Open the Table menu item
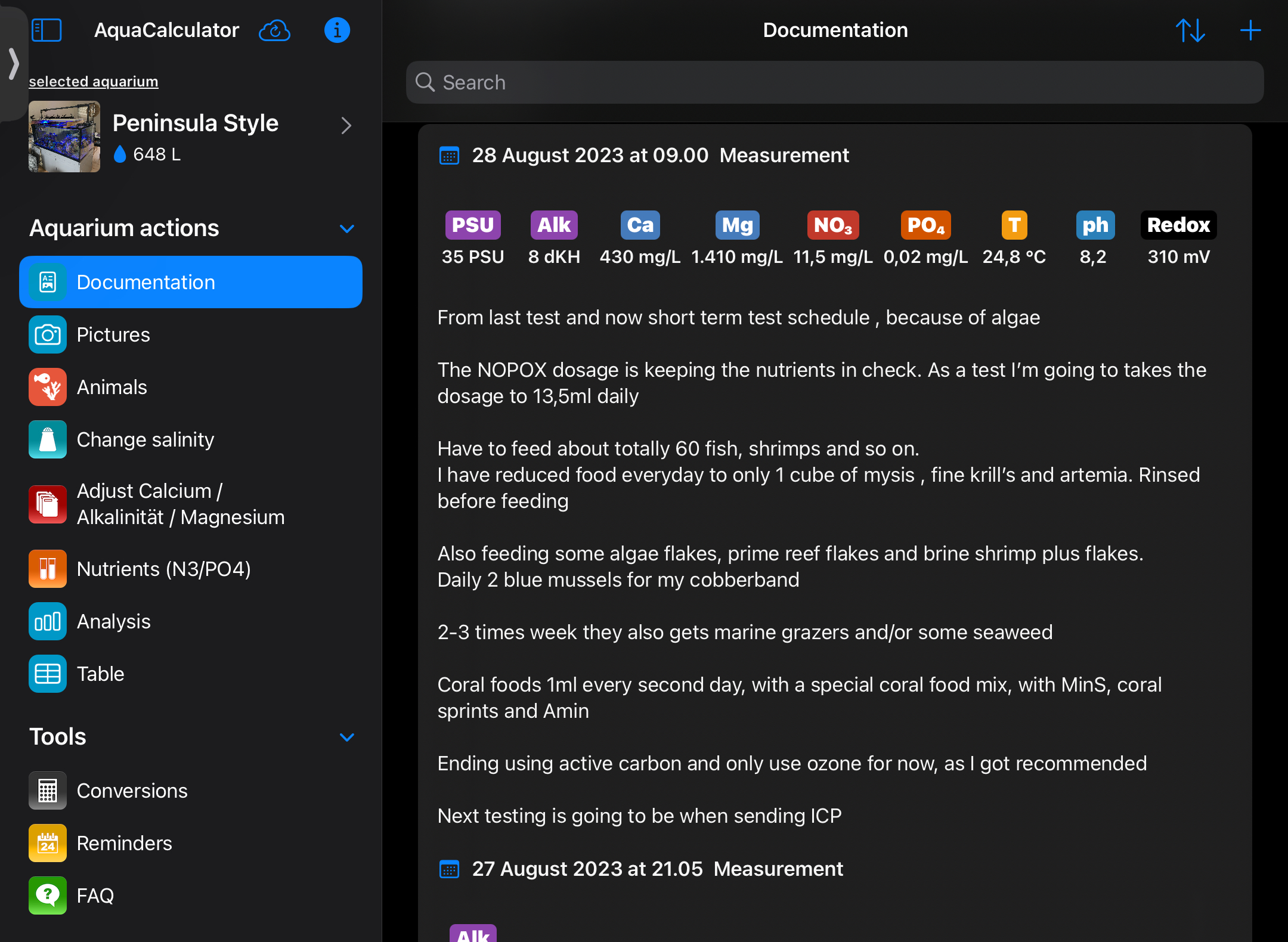The width and height of the screenshot is (1288, 942). pos(100,674)
